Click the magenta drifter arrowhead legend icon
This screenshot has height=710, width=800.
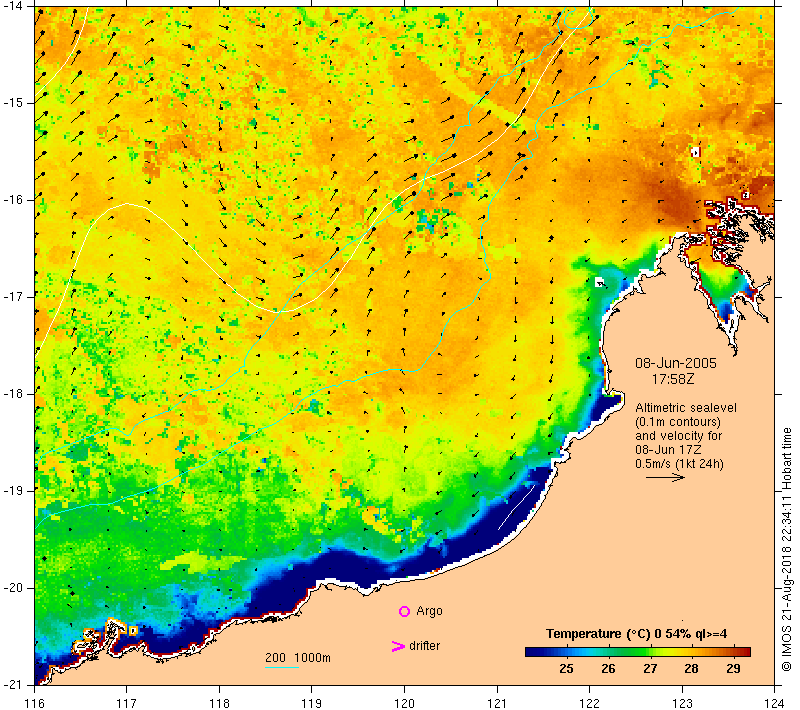pyautogui.click(x=398, y=646)
